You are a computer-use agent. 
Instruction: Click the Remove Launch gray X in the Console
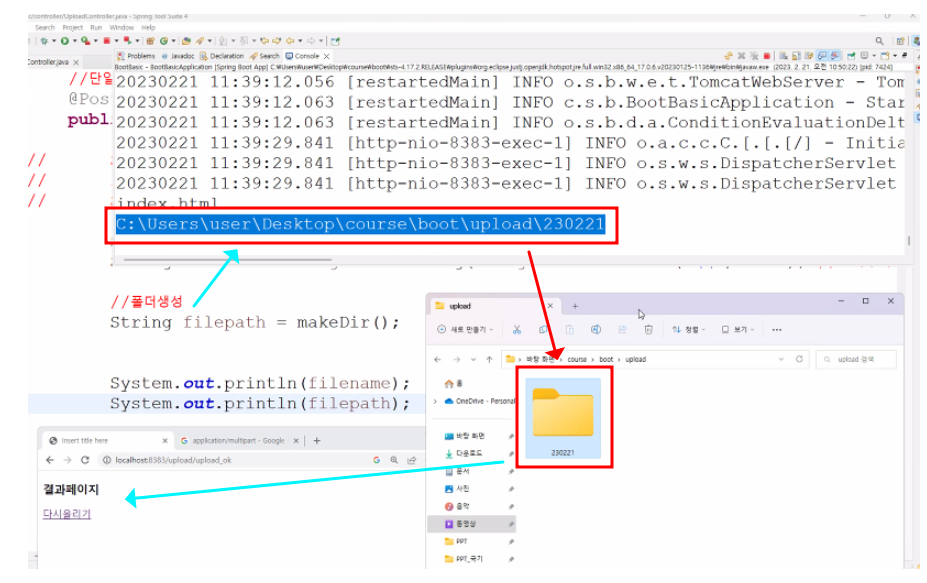click(741, 56)
